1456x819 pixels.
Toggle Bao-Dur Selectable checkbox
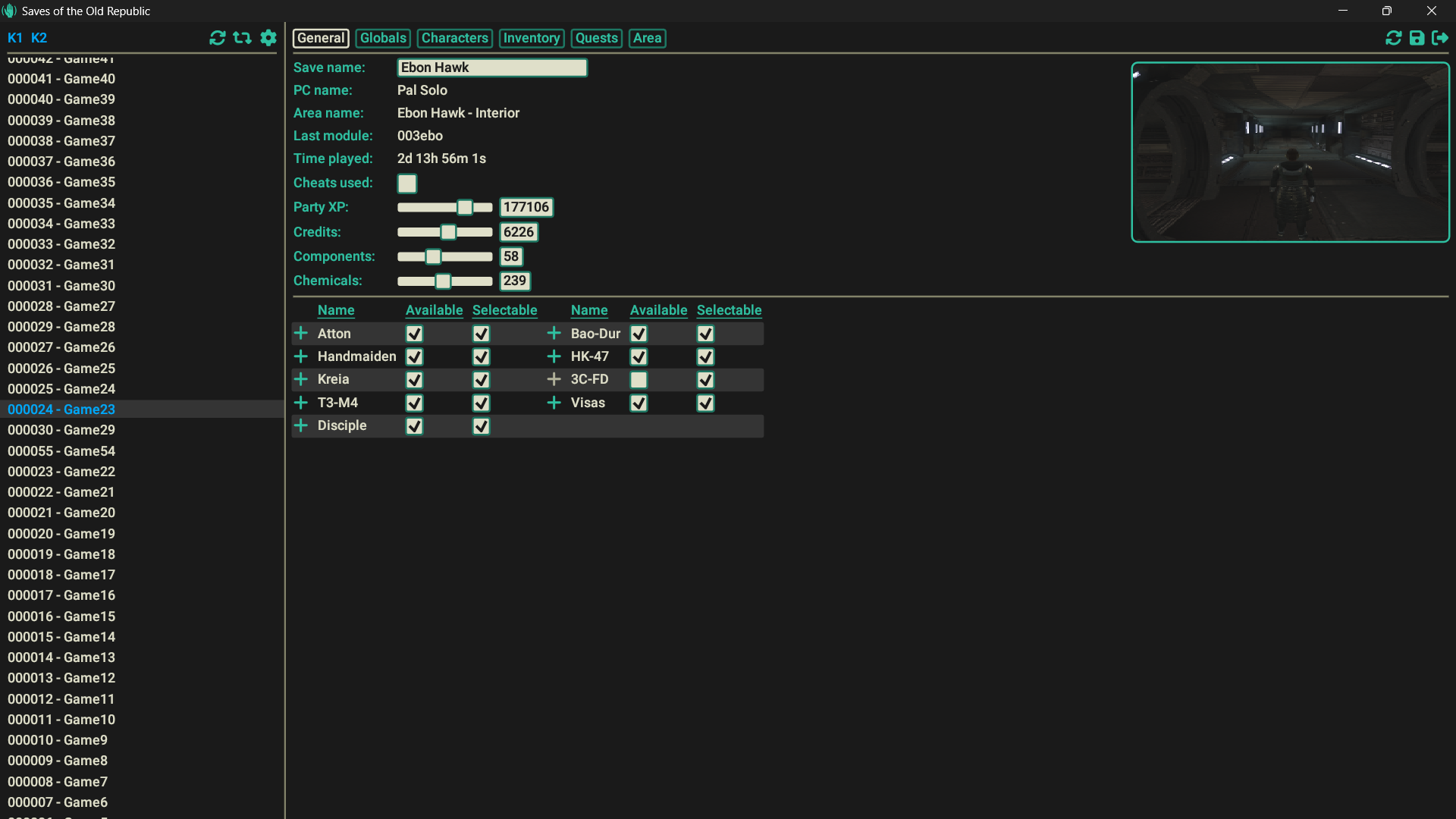click(705, 334)
